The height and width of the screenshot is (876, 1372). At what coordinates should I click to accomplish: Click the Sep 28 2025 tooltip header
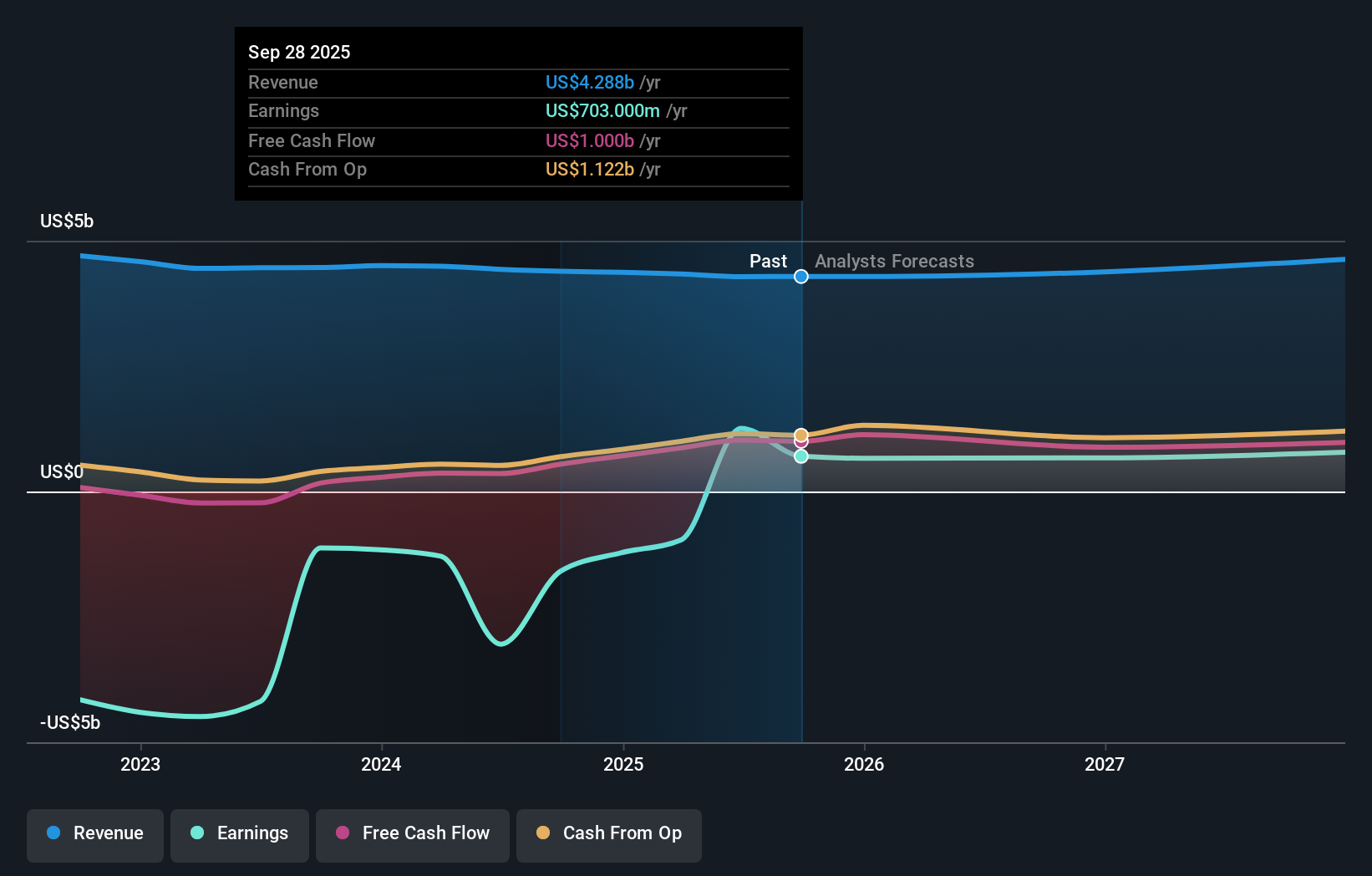click(x=298, y=52)
